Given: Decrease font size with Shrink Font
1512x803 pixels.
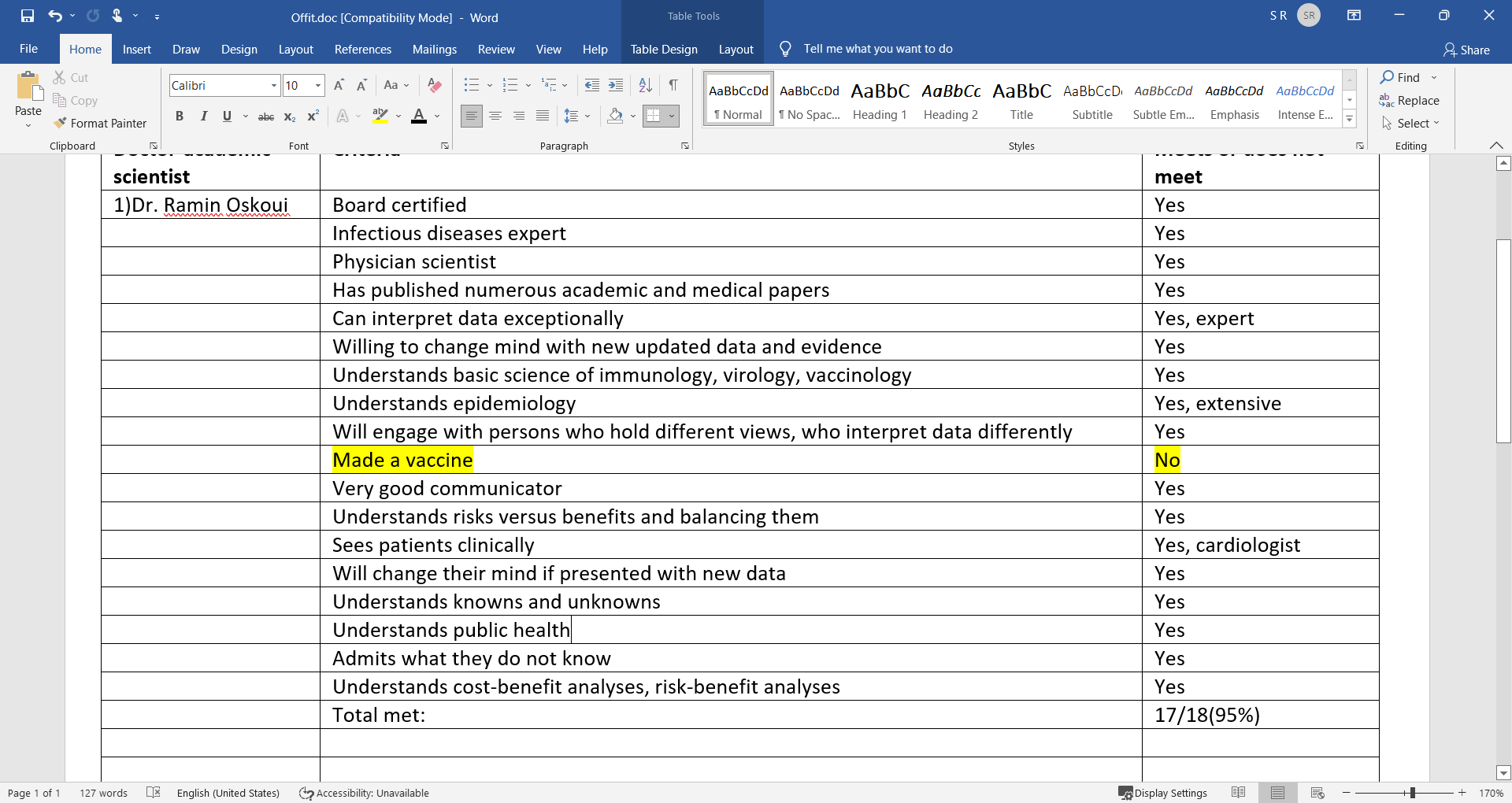Looking at the screenshot, I should pyautogui.click(x=361, y=85).
